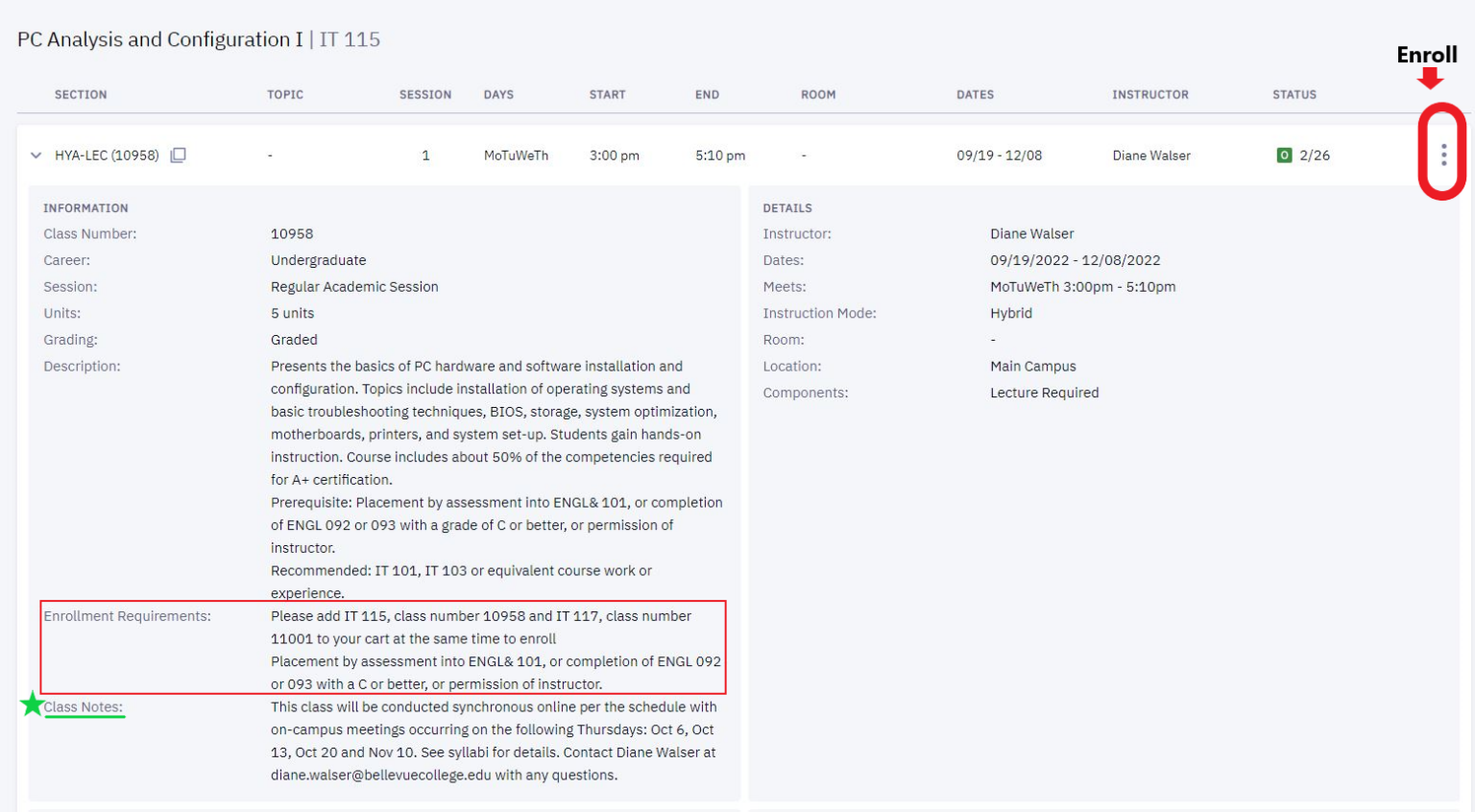The image size is (1475, 812).
Task: Click the DATES column header
Action: pos(975,94)
